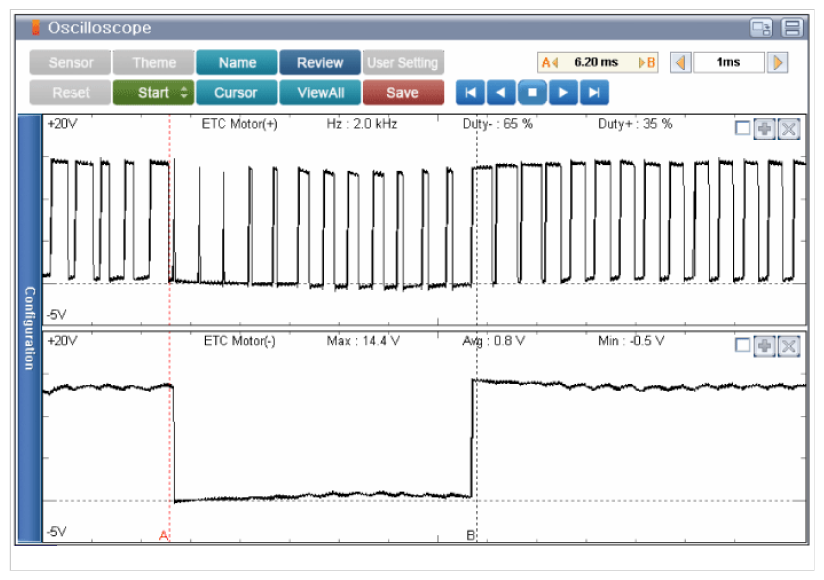This screenshot has width=824, height=580.
Task: Click the X icon on ETC Motor(+) channel
Action: coord(789,129)
